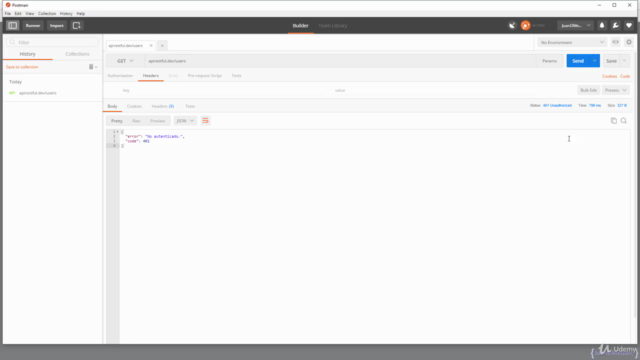Open the Edit menu
This screenshot has height=360, width=640.
tap(18, 13)
